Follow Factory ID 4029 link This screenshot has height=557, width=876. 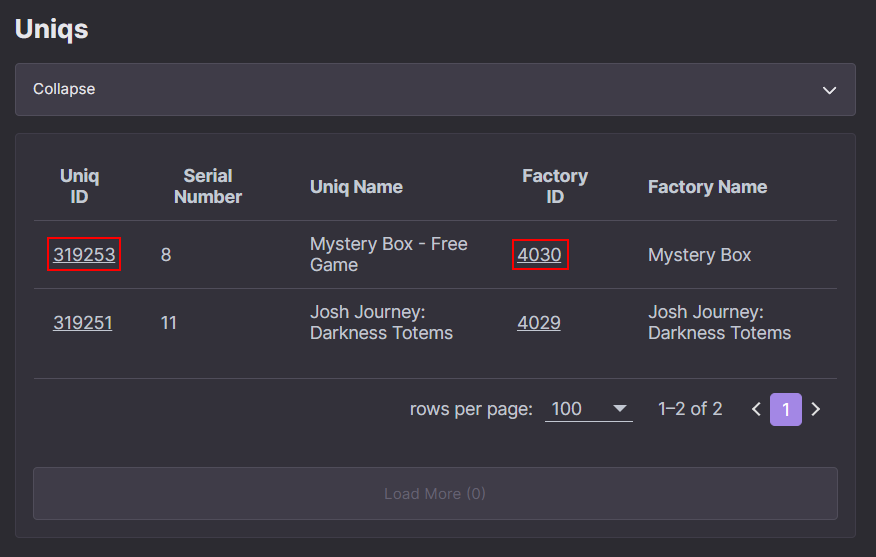(539, 323)
